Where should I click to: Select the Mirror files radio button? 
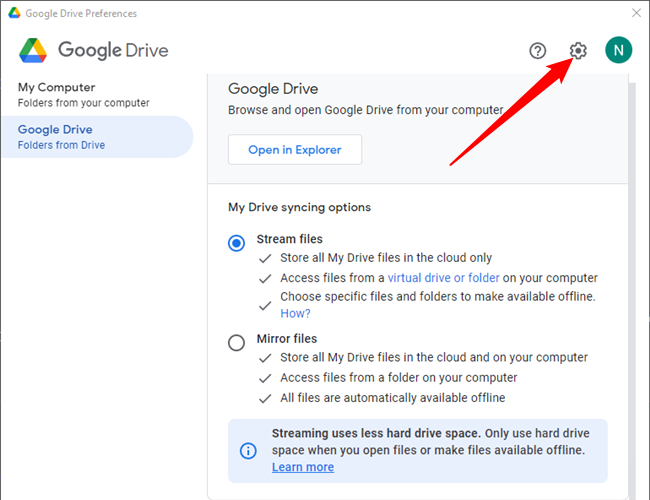click(237, 342)
